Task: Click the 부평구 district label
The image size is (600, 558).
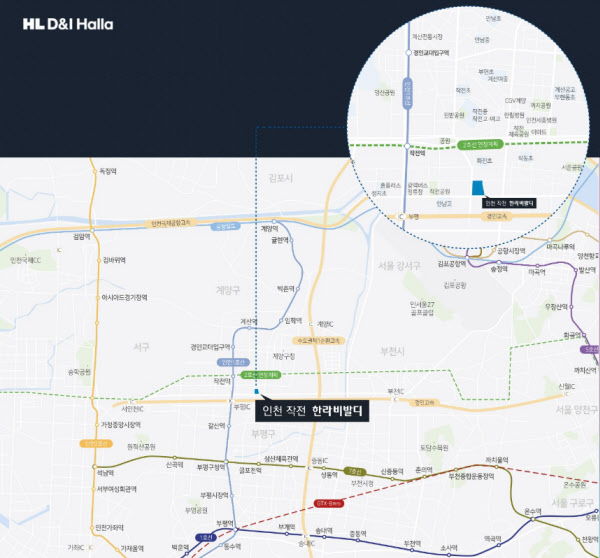Action: tap(263, 434)
